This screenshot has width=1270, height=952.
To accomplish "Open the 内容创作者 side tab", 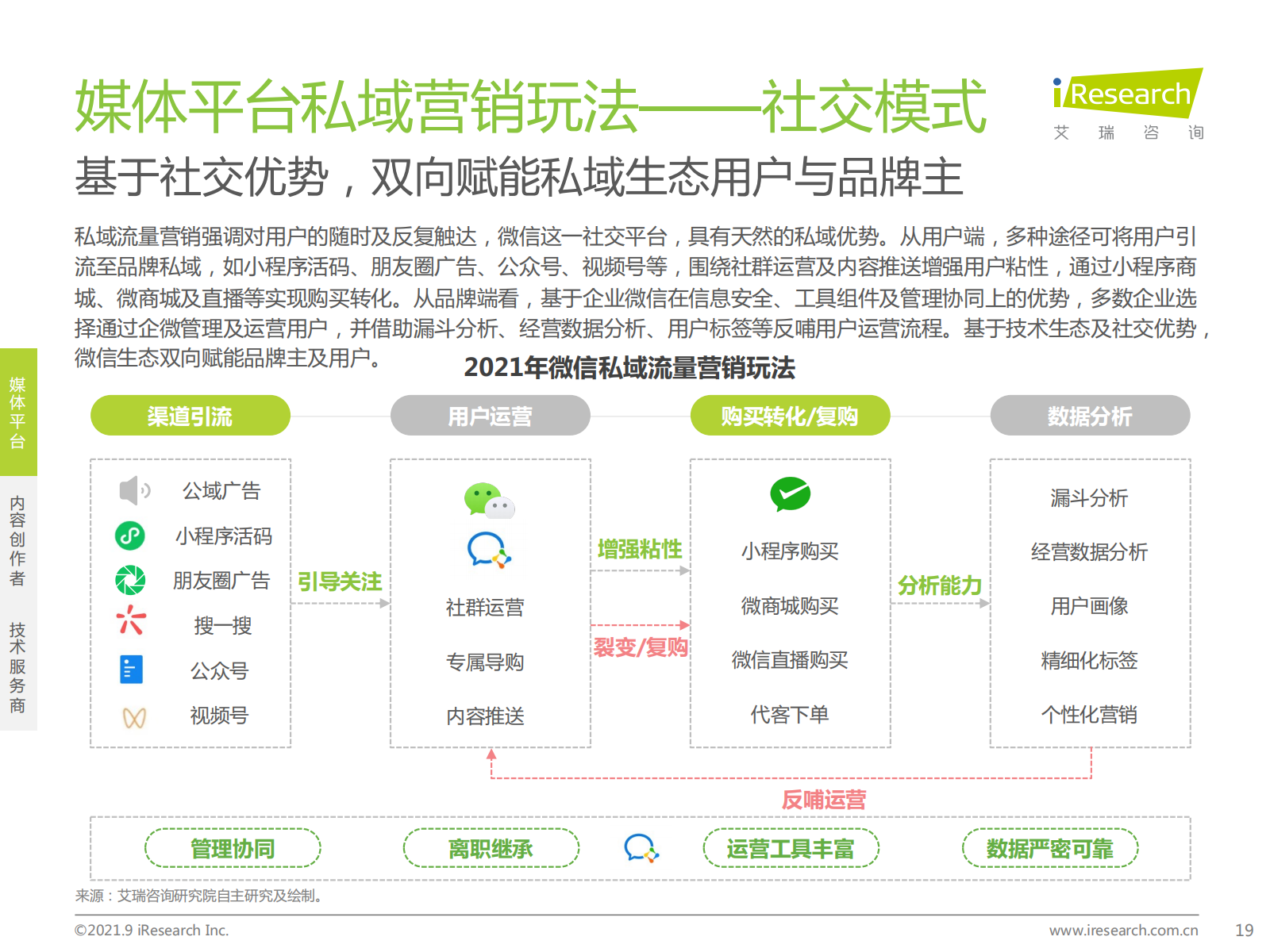I will (18, 541).
